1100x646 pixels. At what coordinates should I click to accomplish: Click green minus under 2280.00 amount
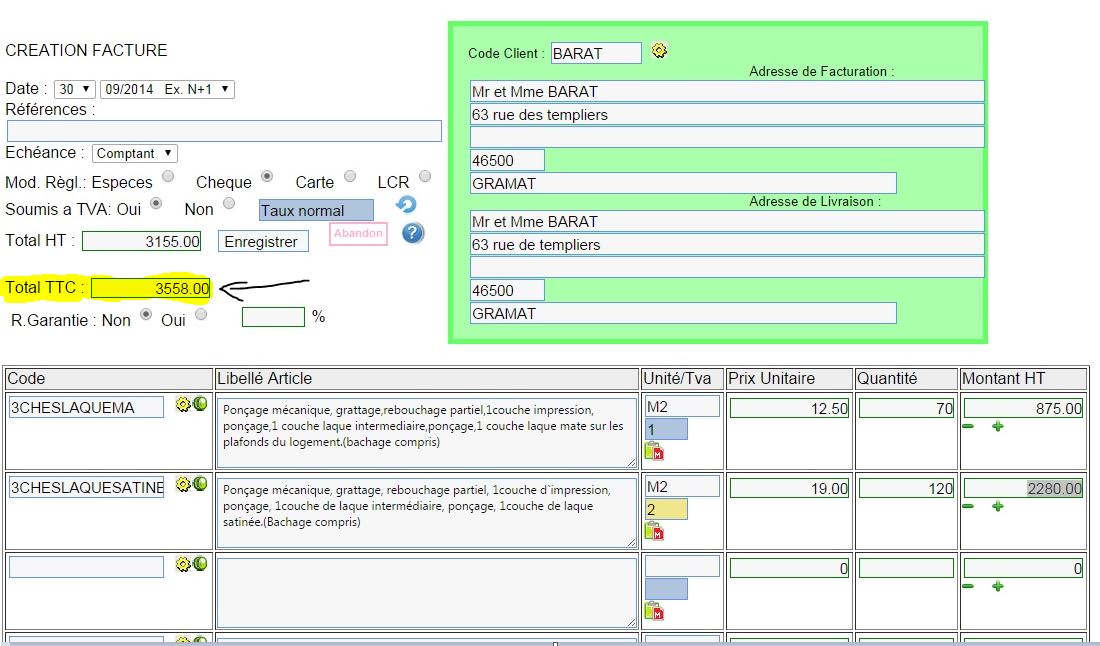[x=968, y=506]
